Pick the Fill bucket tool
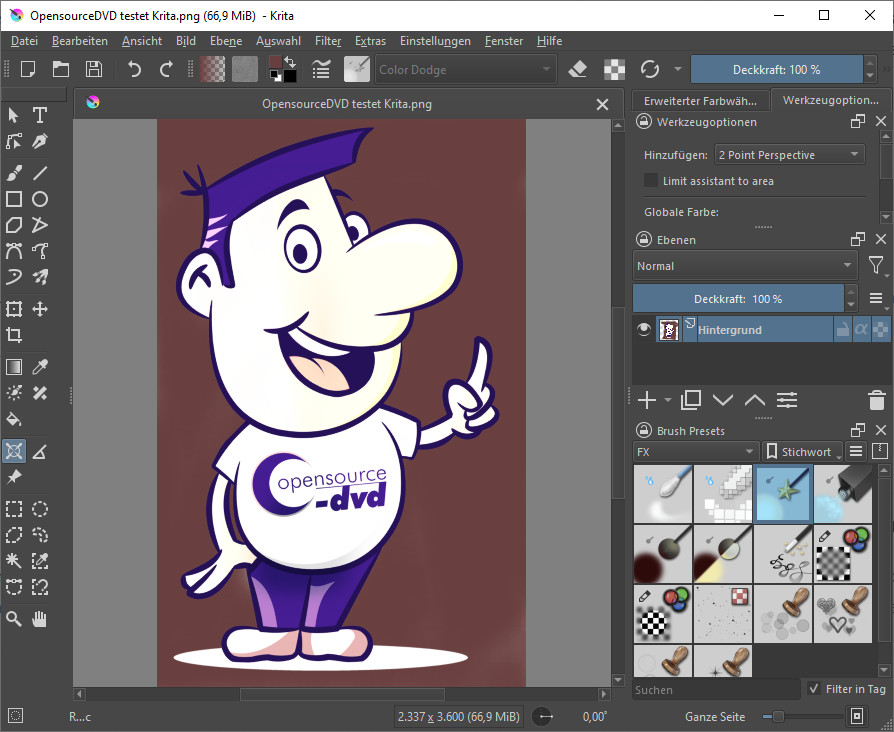Viewport: 894px width, 732px height. tap(14, 419)
